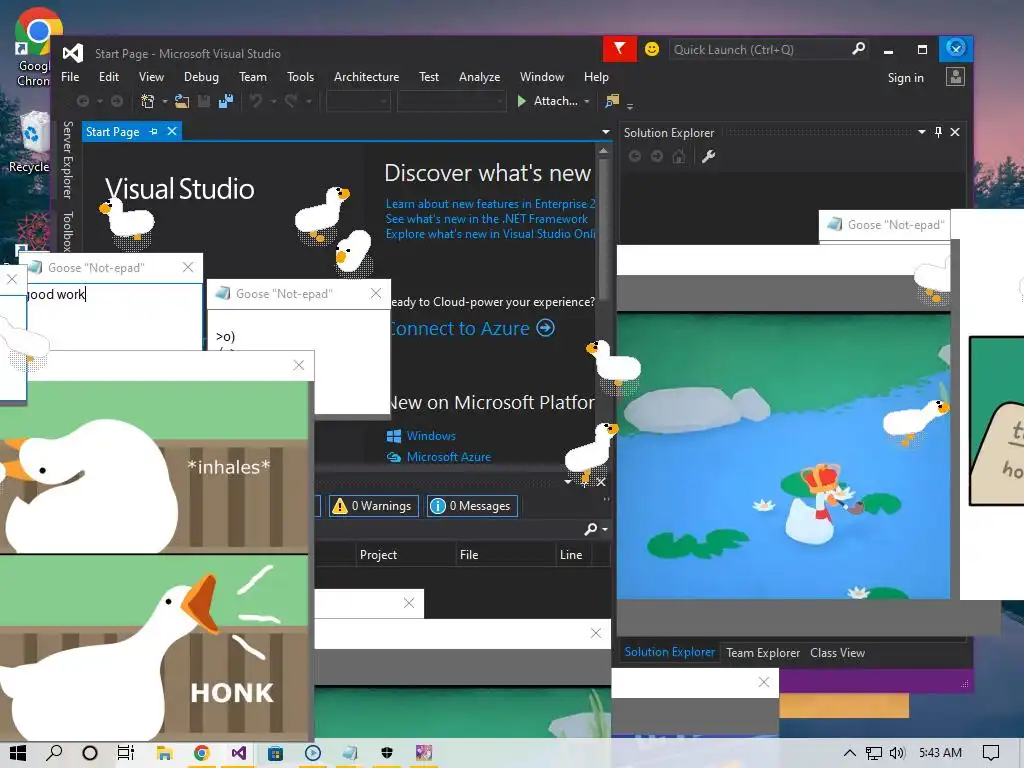1024x768 pixels.
Task: Toggle the 0 Warnings filter
Action: (374, 505)
